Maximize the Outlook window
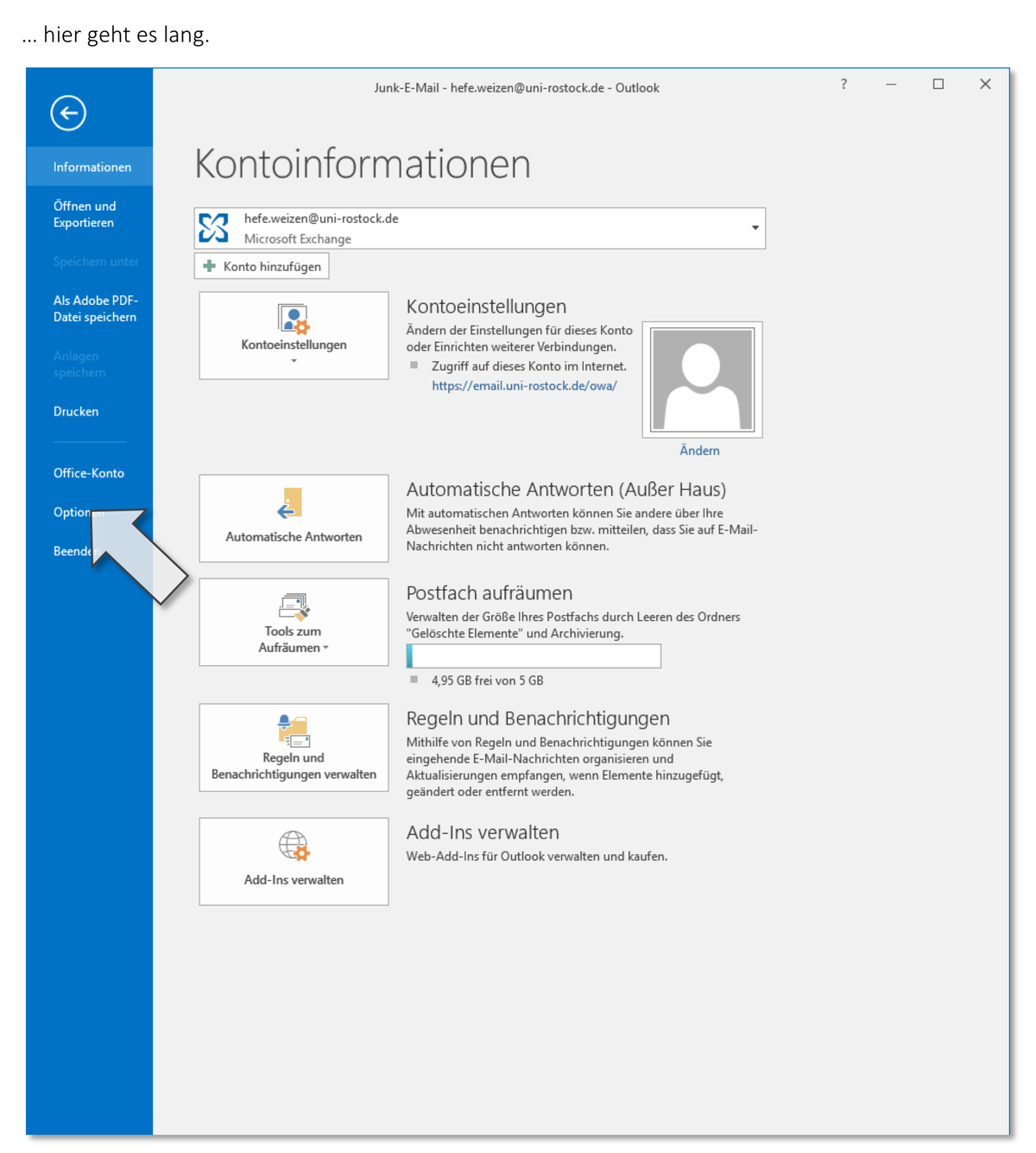 (938, 84)
